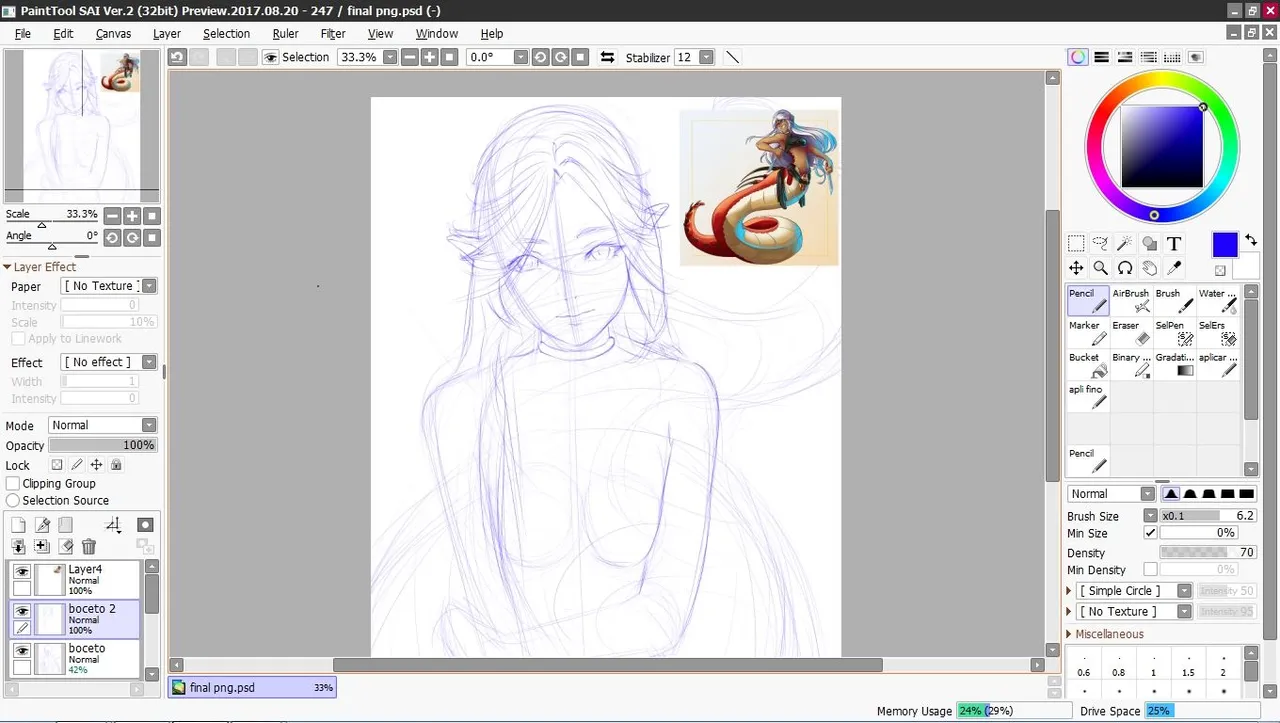Select the Text tool
This screenshot has height=723, width=1280.
coord(1174,243)
